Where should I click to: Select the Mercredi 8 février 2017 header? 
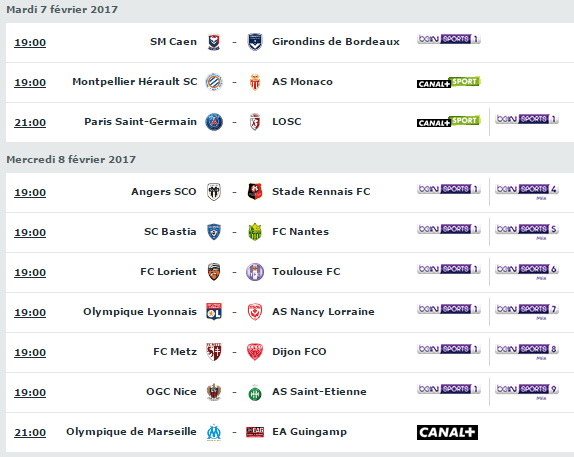coord(71,160)
